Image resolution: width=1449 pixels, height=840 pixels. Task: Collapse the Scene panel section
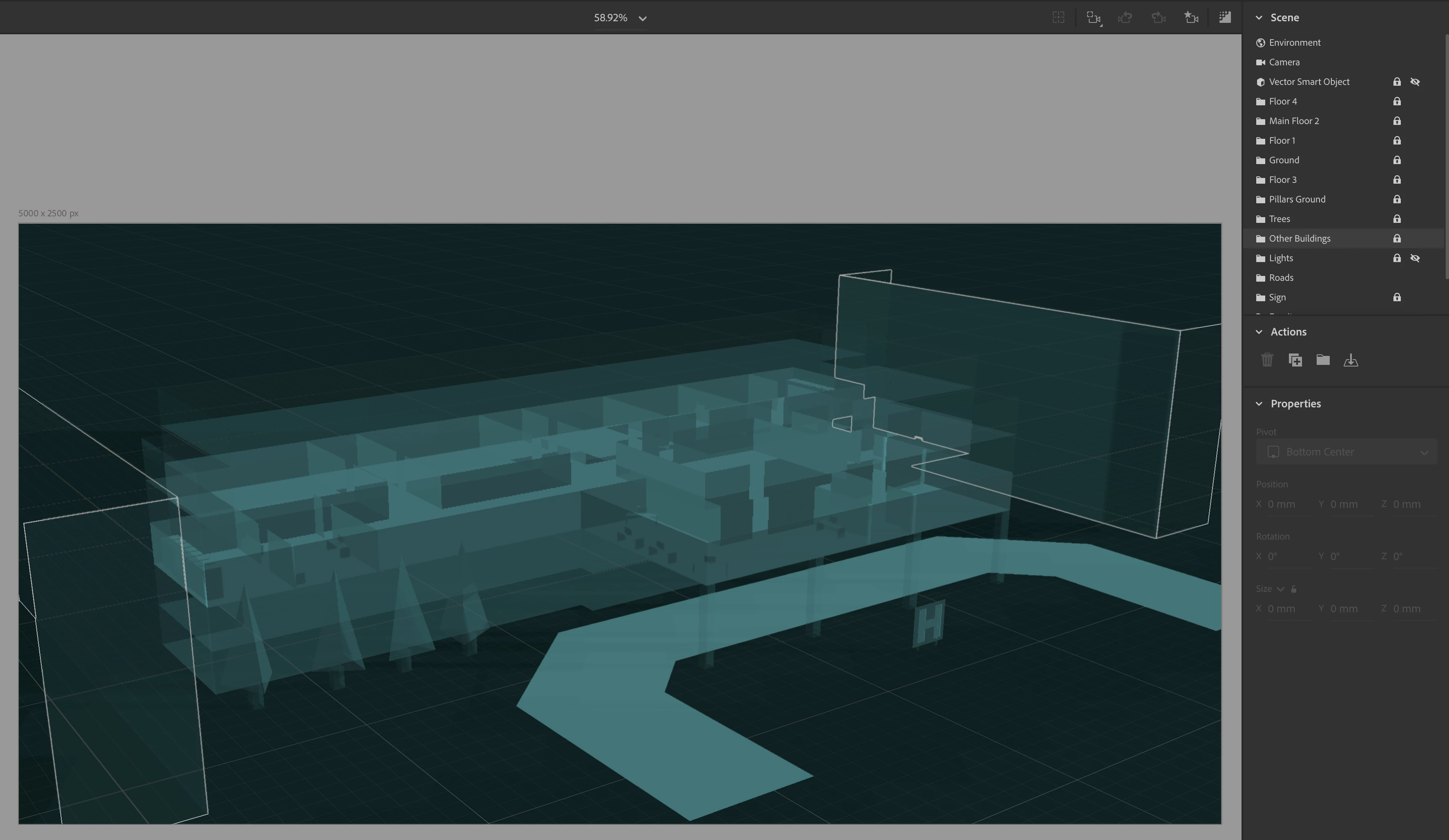[1259, 18]
